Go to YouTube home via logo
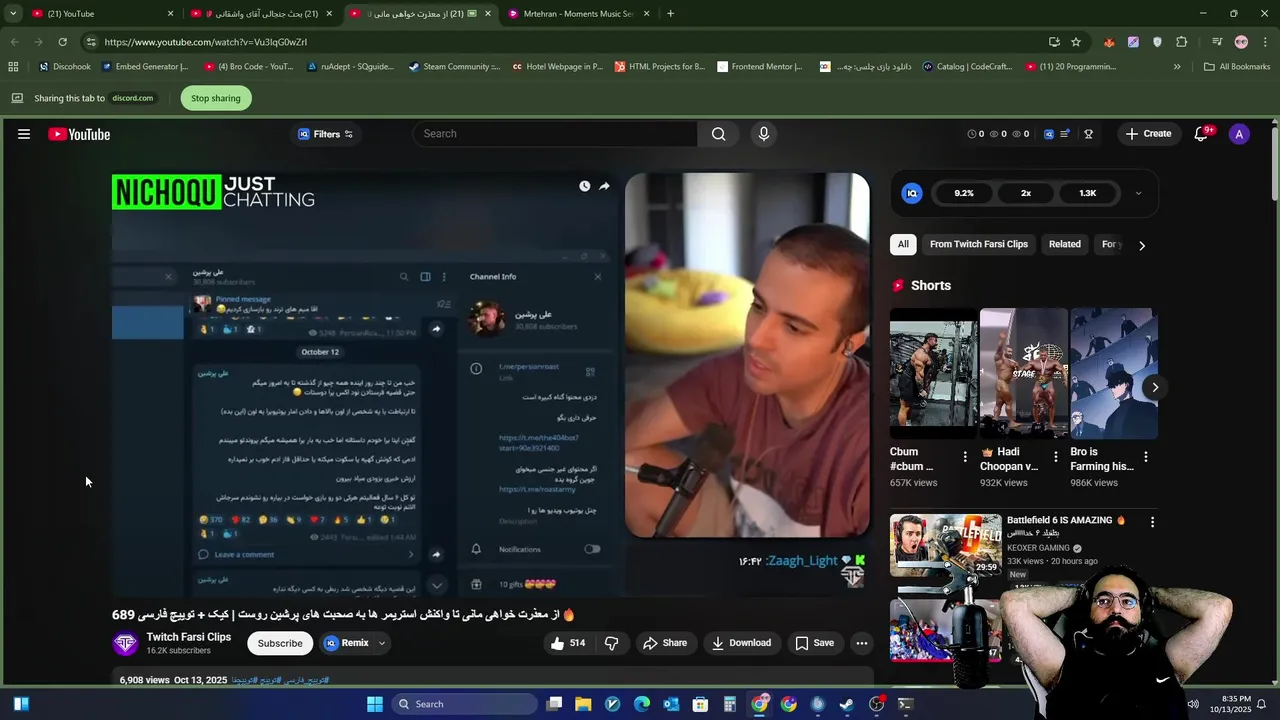This screenshot has width=1280, height=720. point(79,134)
